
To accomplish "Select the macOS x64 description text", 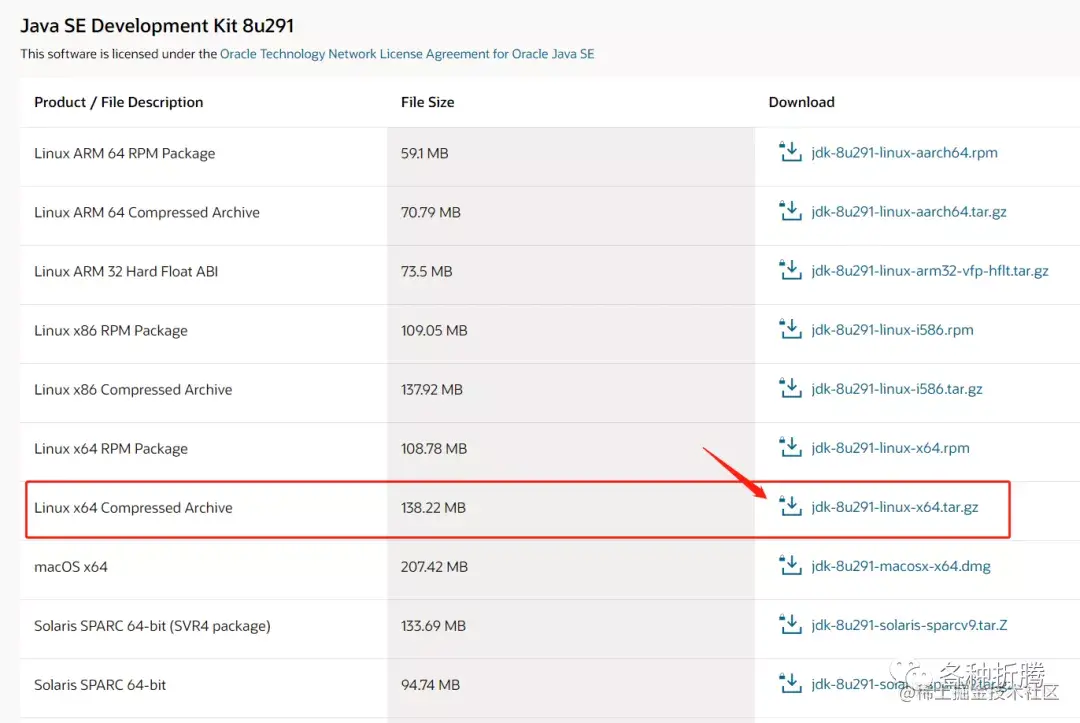I will (x=71, y=567).
